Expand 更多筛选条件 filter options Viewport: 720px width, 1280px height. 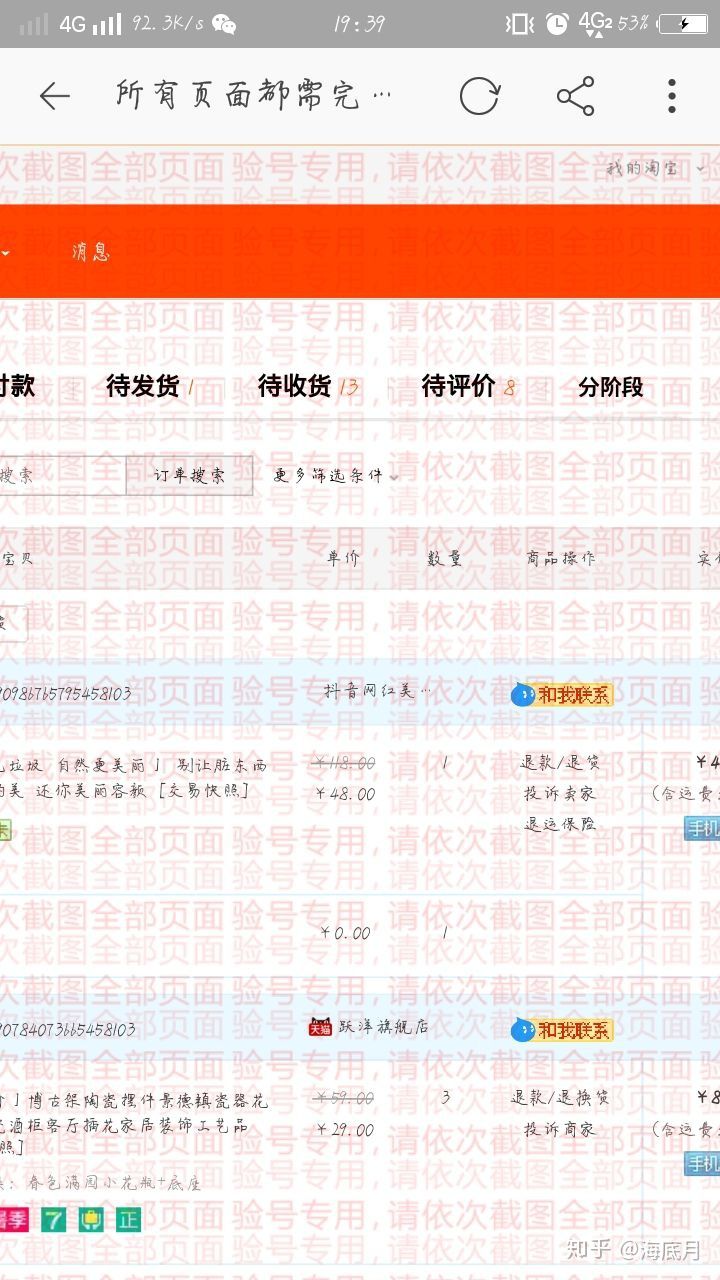336,476
